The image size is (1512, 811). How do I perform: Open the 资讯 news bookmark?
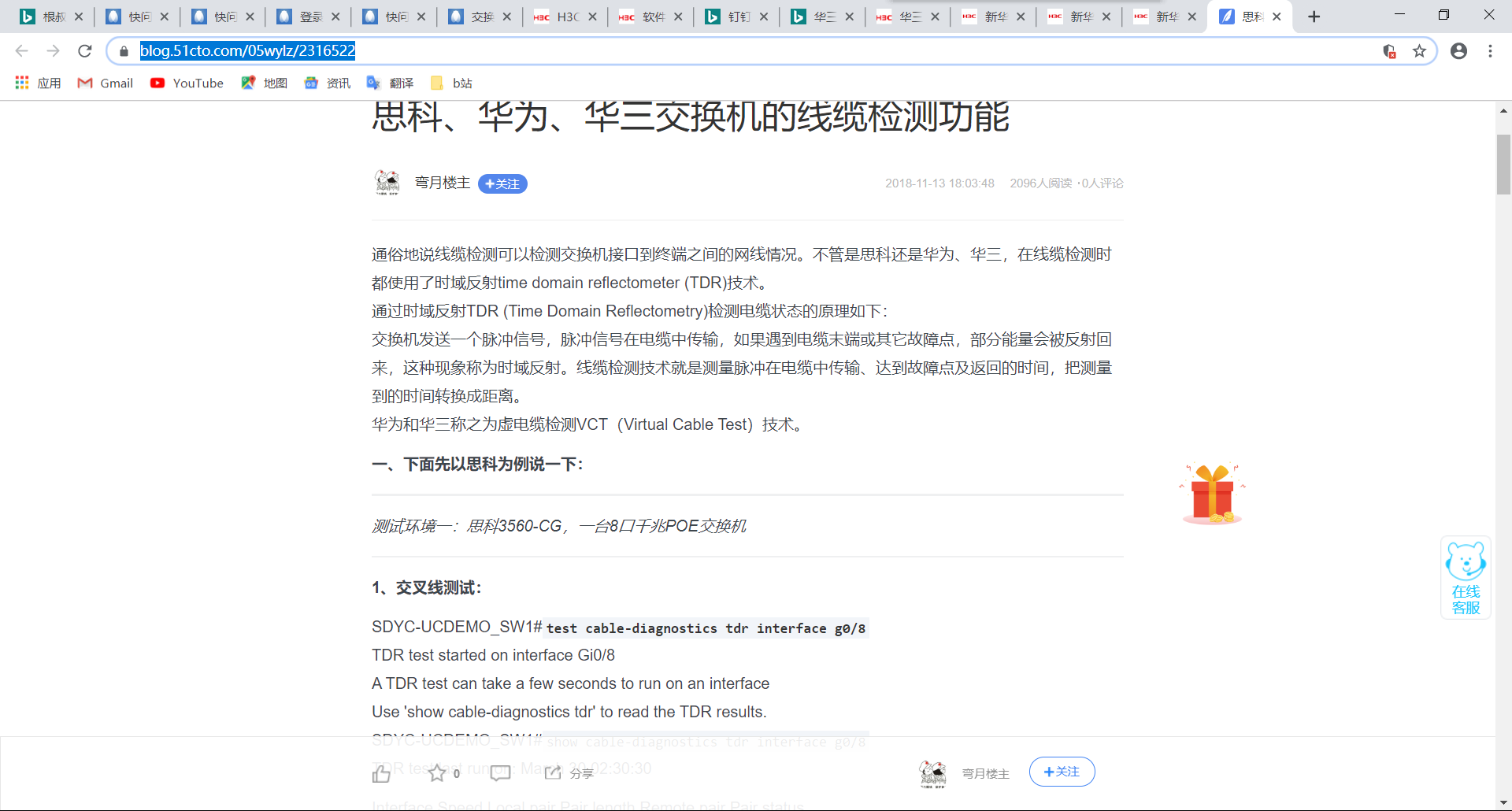327,83
